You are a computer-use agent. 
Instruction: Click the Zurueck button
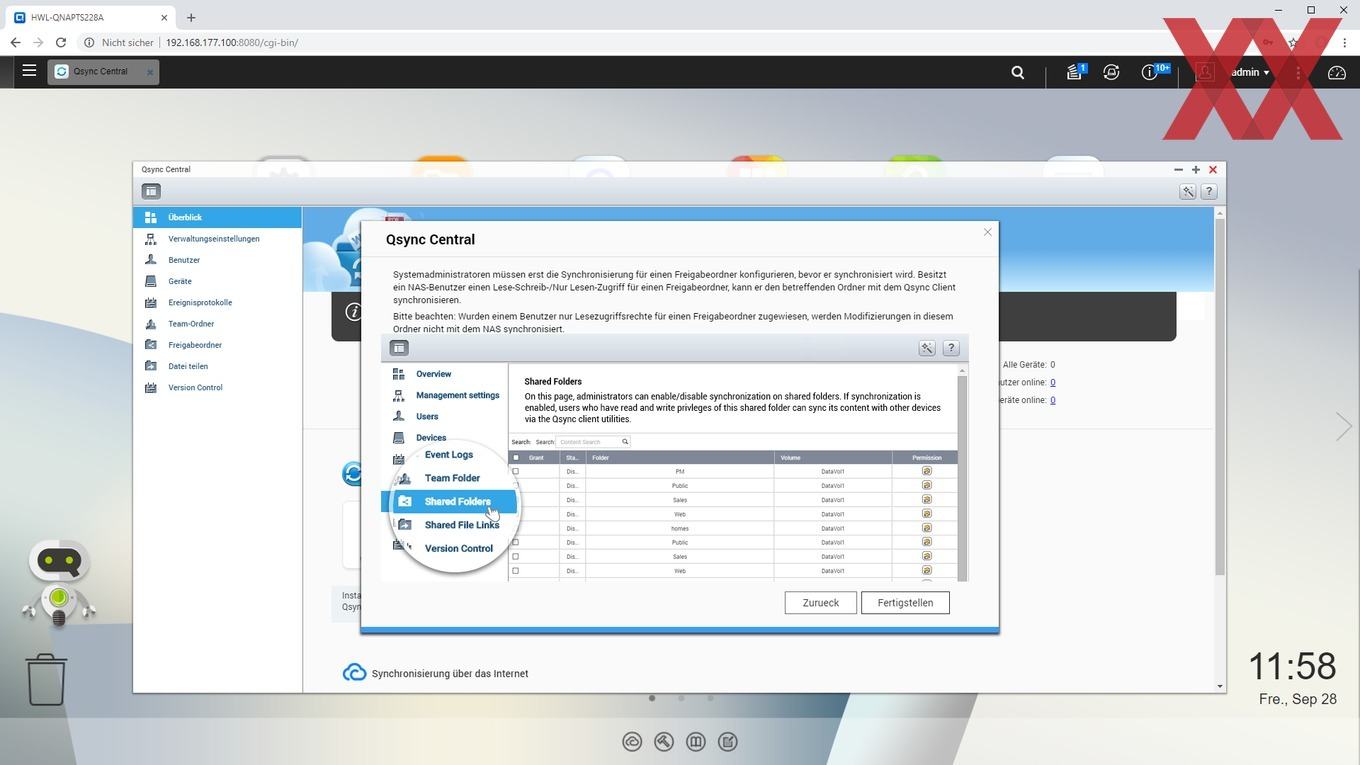[x=820, y=603]
